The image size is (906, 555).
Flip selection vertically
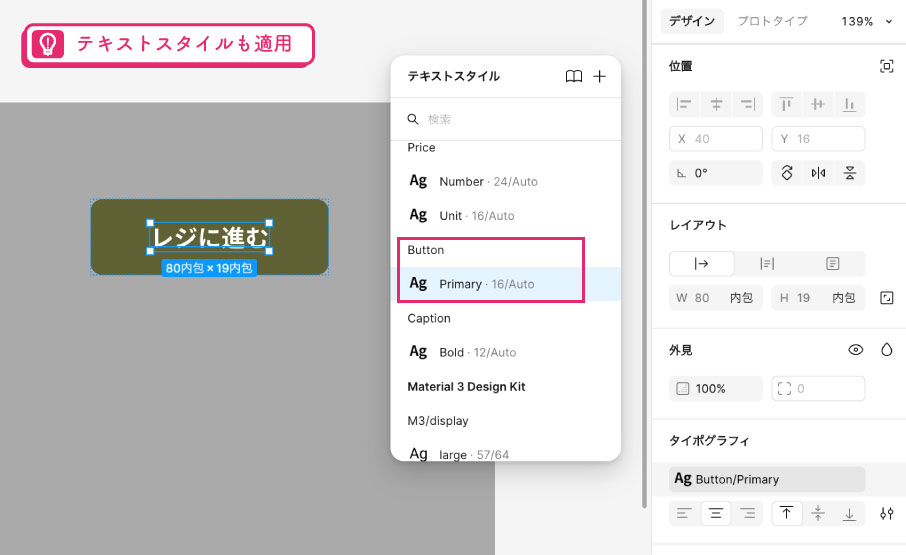849,173
